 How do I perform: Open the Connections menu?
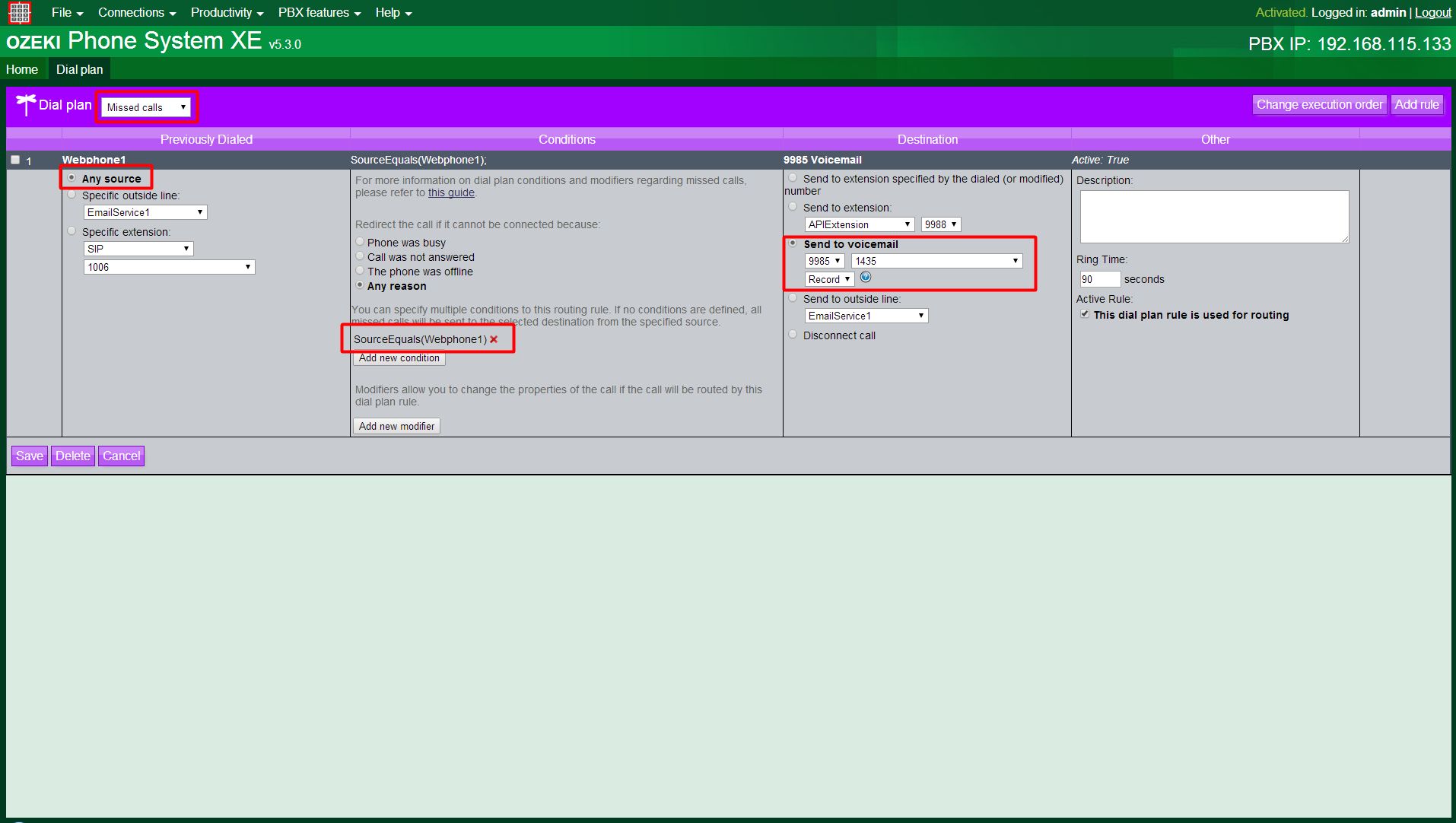[137, 13]
